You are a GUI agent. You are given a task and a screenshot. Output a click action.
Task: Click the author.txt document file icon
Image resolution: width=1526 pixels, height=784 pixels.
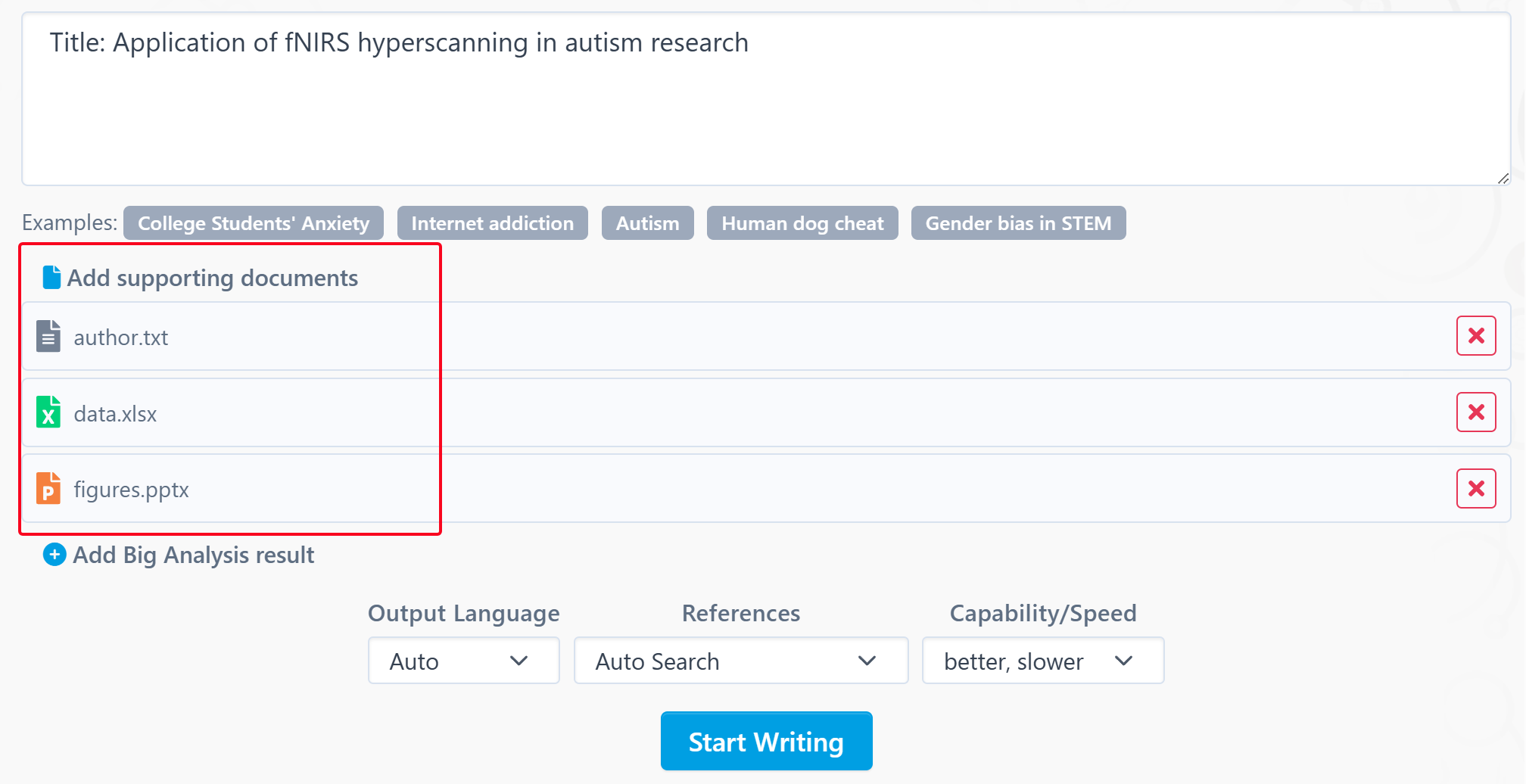click(48, 337)
